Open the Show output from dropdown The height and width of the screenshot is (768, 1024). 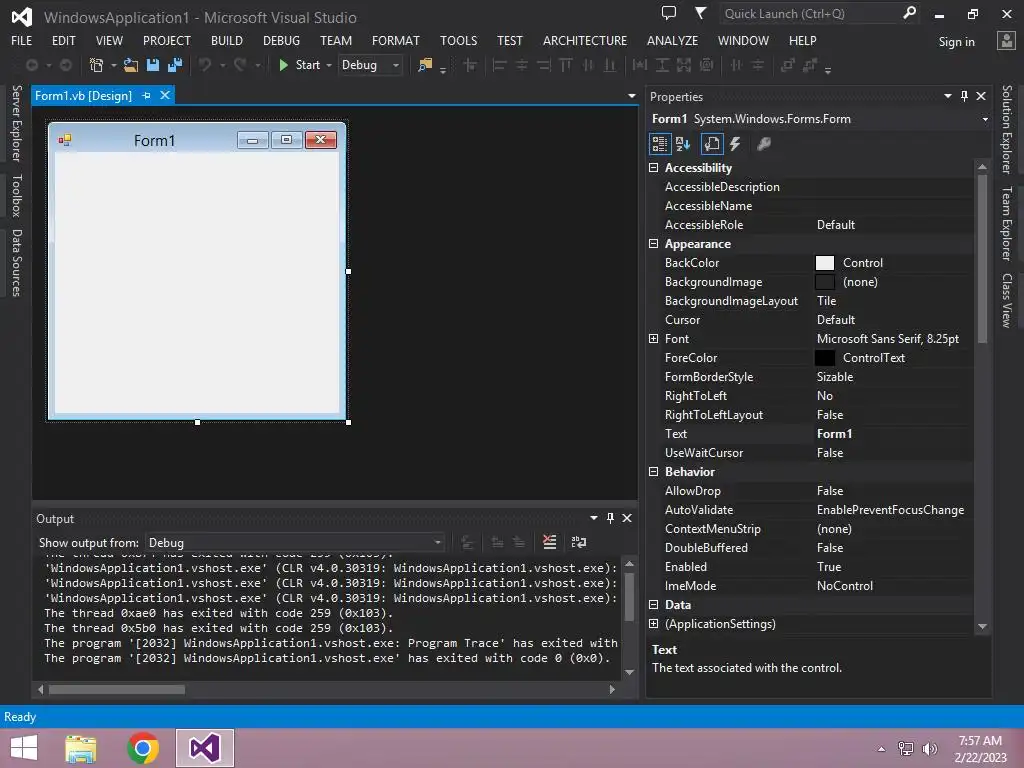point(295,543)
